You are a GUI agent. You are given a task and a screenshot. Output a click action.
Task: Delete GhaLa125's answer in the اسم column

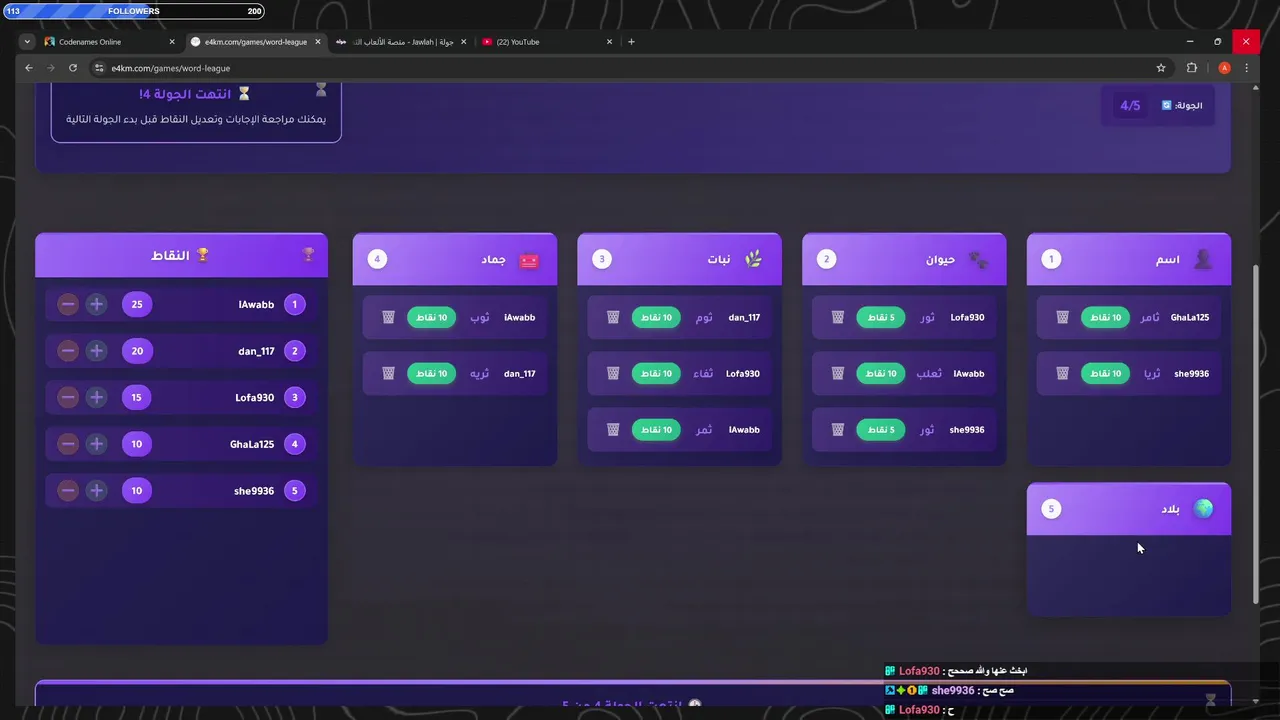coord(1062,317)
